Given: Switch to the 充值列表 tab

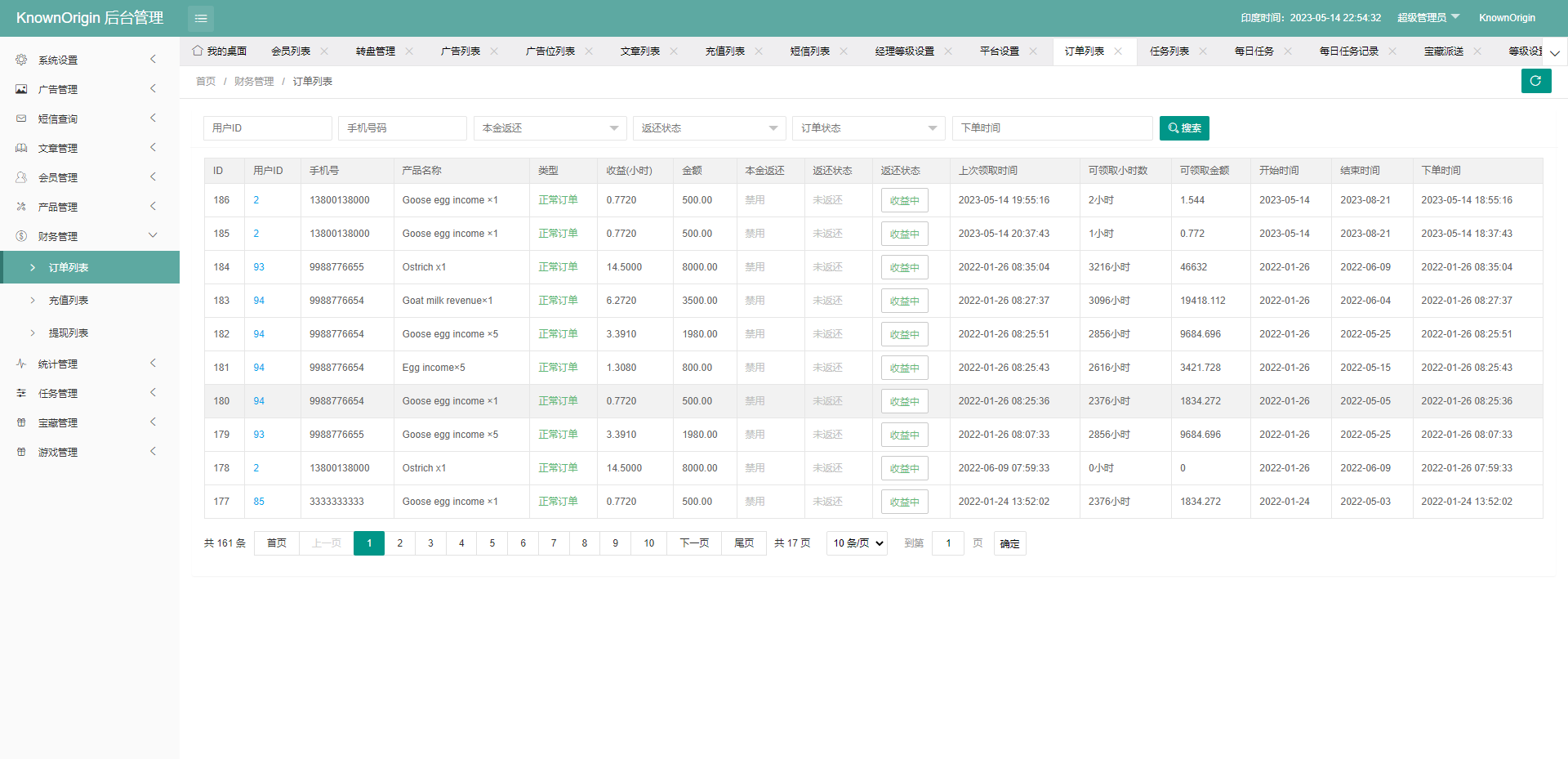Looking at the screenshot, I should pyautogui.click(x=724, y=51).
